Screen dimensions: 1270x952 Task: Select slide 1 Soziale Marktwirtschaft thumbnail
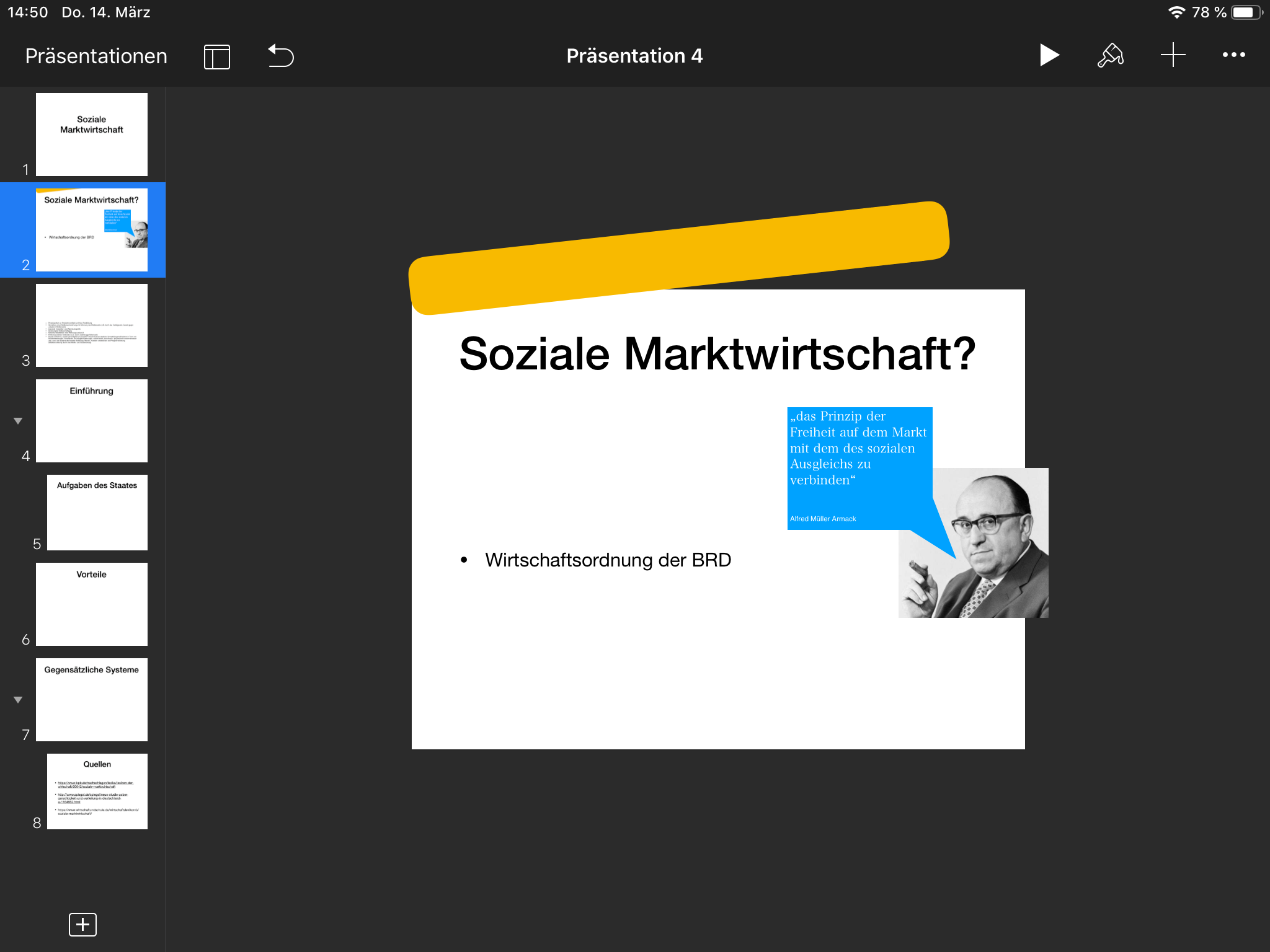pyautogui.click(x=92, y=134)
